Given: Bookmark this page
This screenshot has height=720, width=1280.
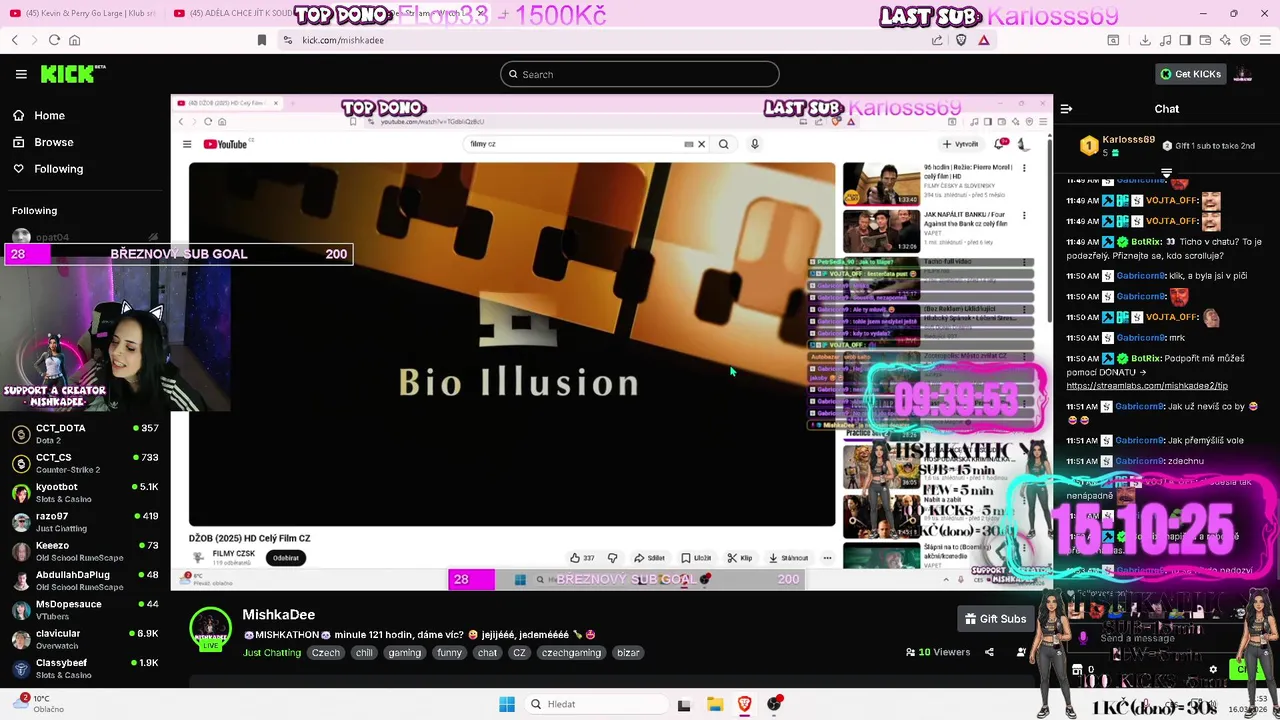Looking at the screenshot, I should click(262, 40).
